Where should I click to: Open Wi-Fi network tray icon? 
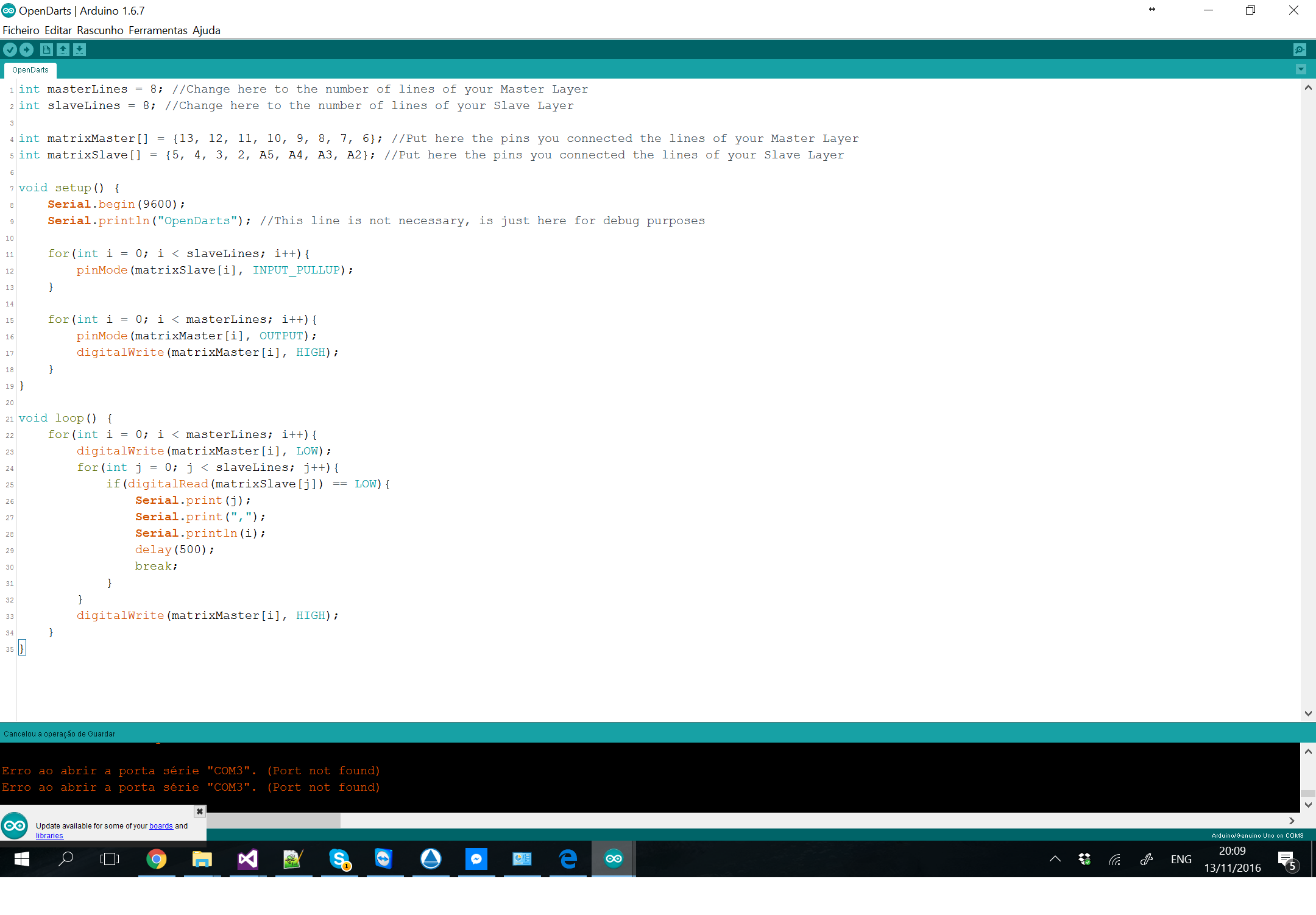[x=1115, y=860]
